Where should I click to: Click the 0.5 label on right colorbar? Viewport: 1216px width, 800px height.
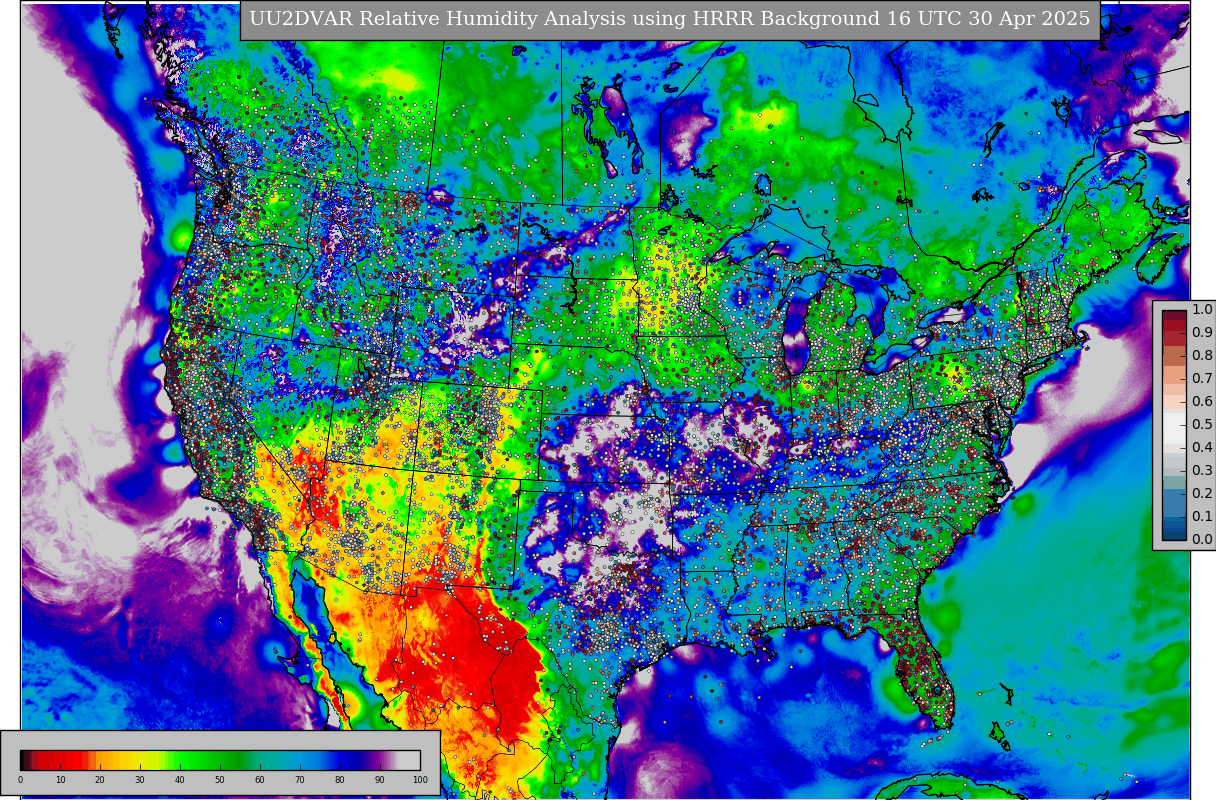(1202, 425)
